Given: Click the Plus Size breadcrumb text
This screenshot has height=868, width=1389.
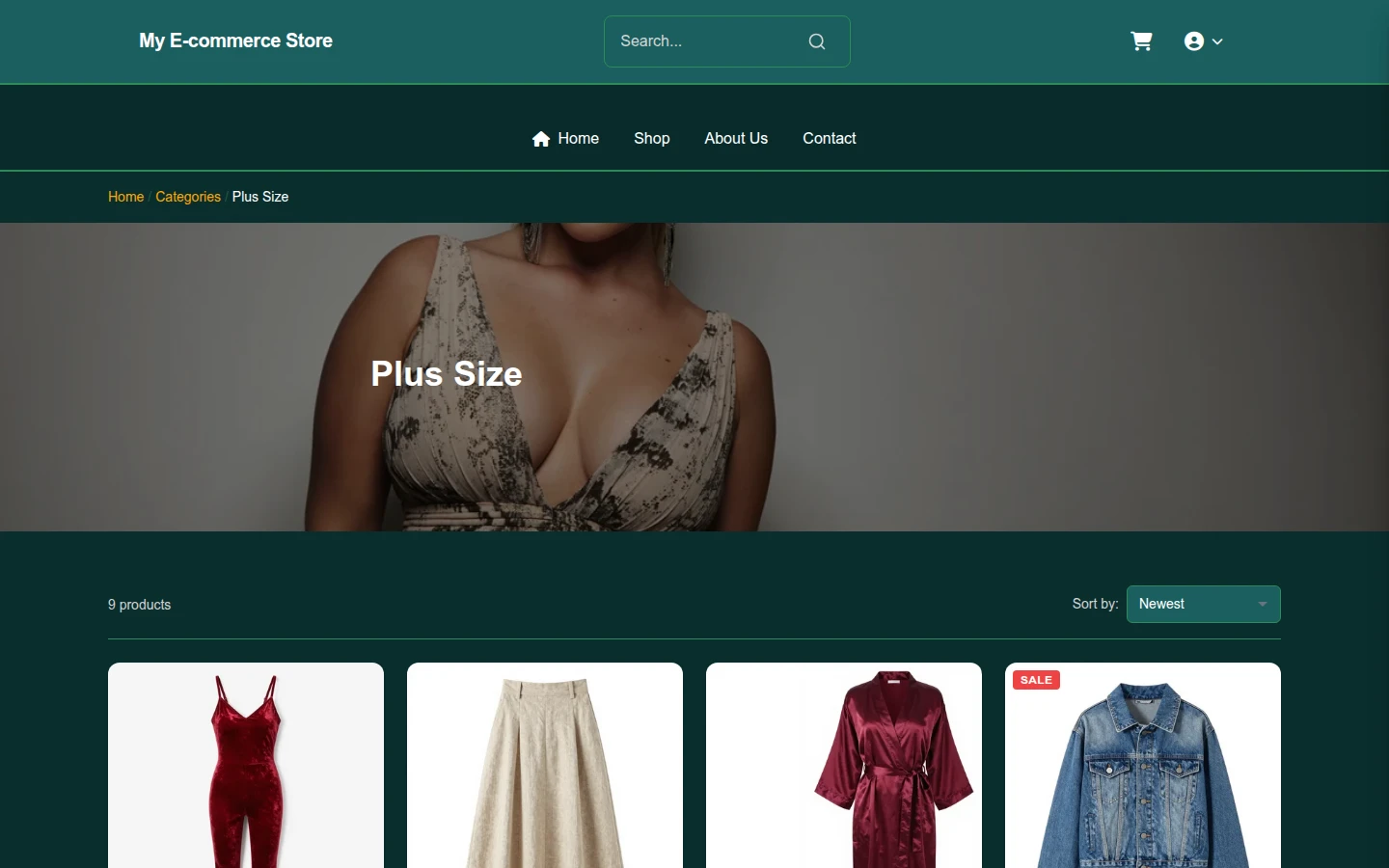Looking at the screenshot, I should pos(260,197).
